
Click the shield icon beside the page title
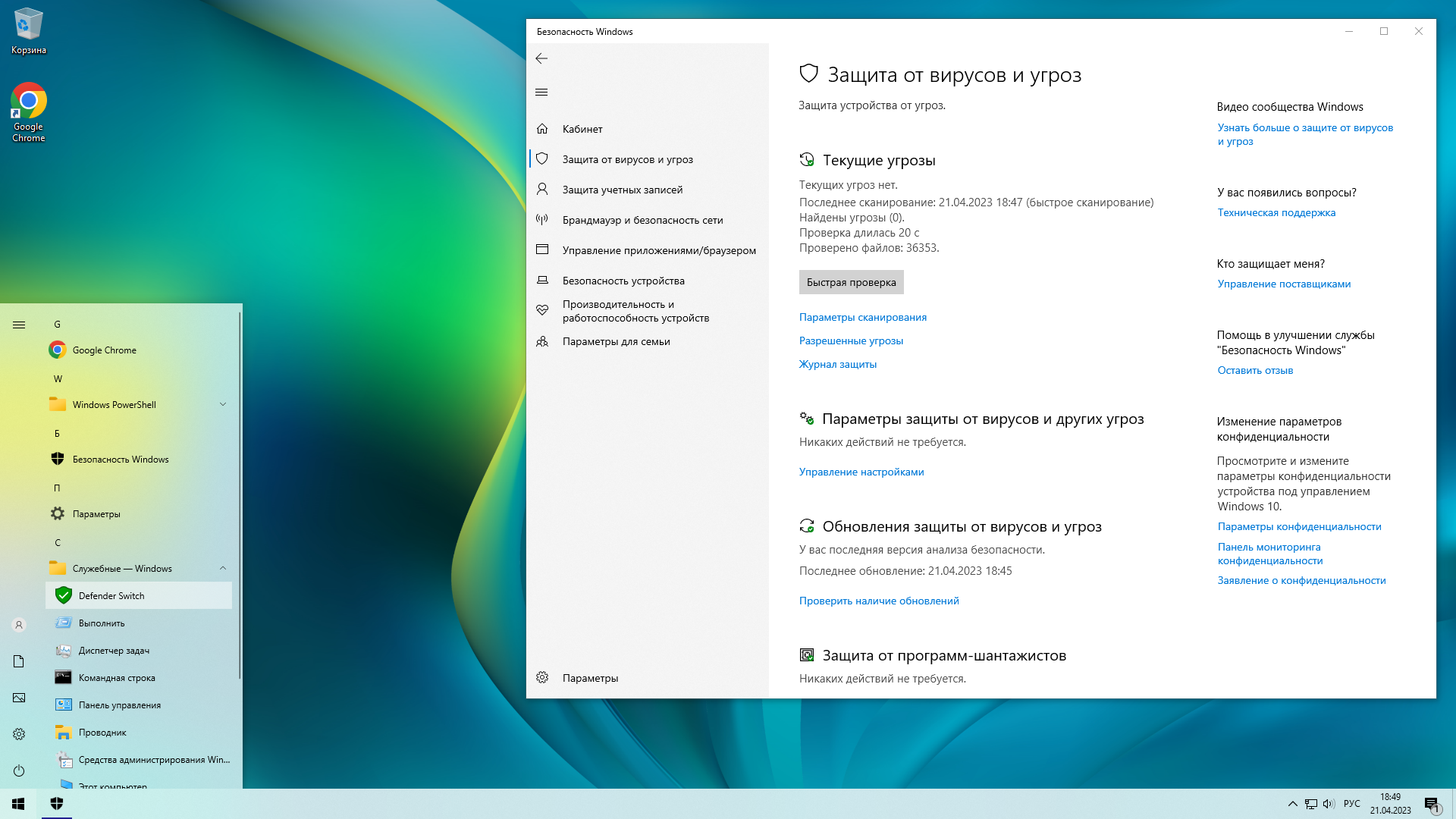coord(809,74)
